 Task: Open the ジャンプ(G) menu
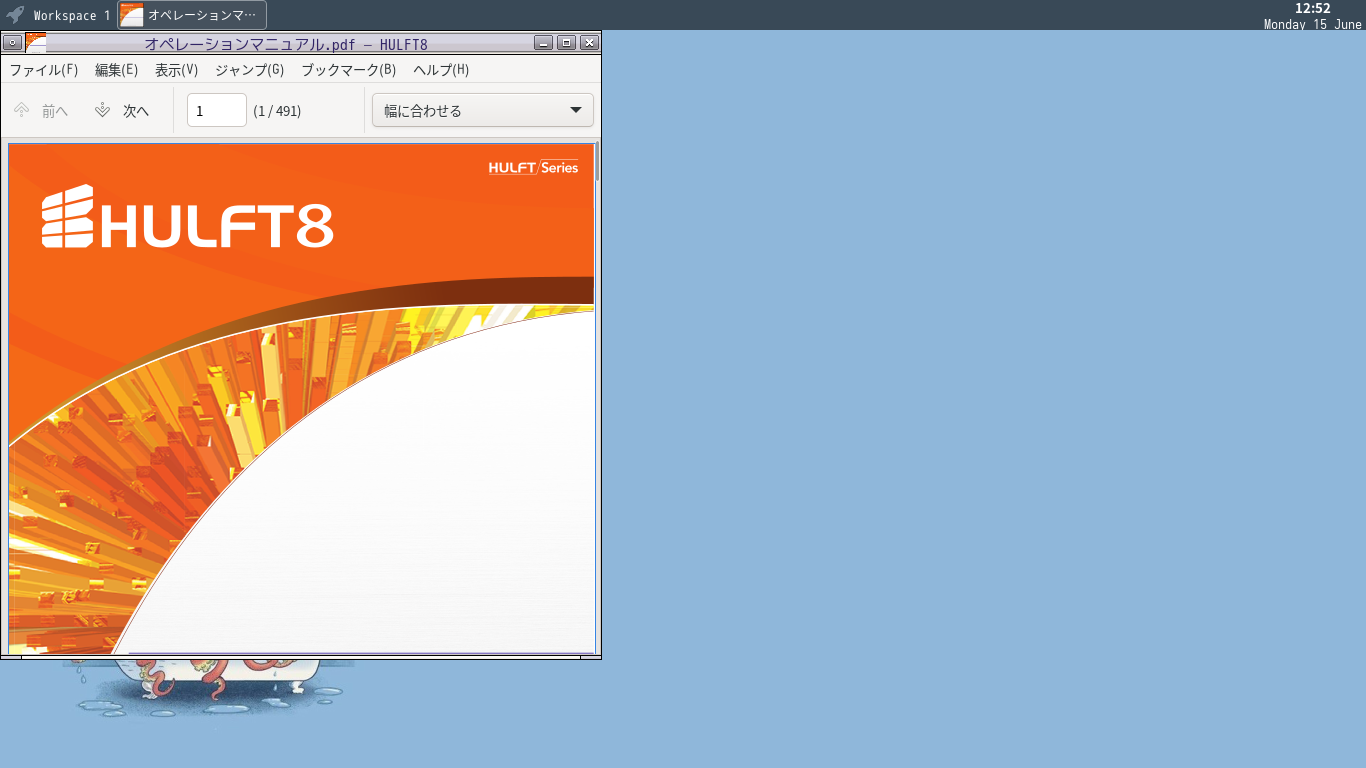point(250,70)
